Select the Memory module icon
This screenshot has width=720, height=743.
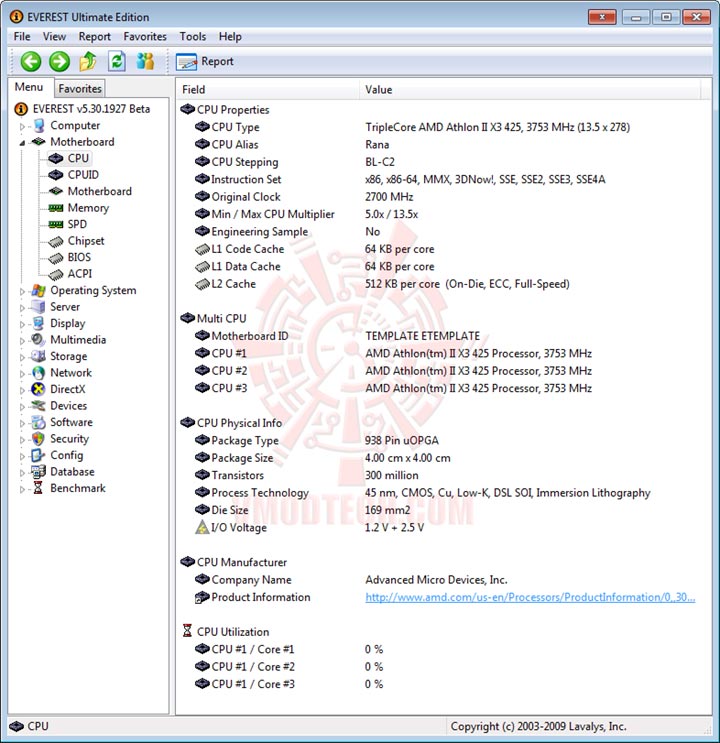point(56,208)
